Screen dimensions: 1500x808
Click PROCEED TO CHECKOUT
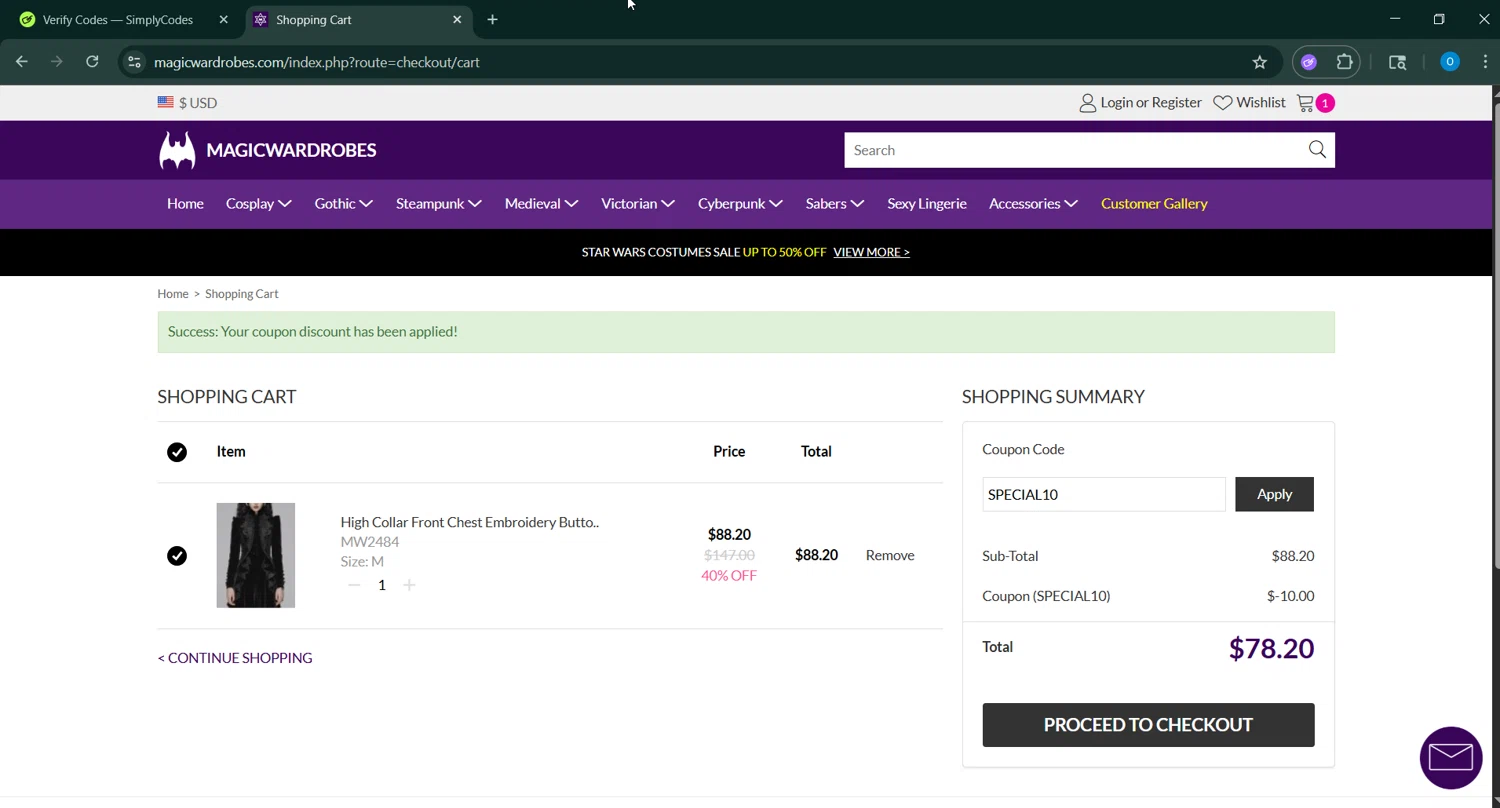point(1148,725)
